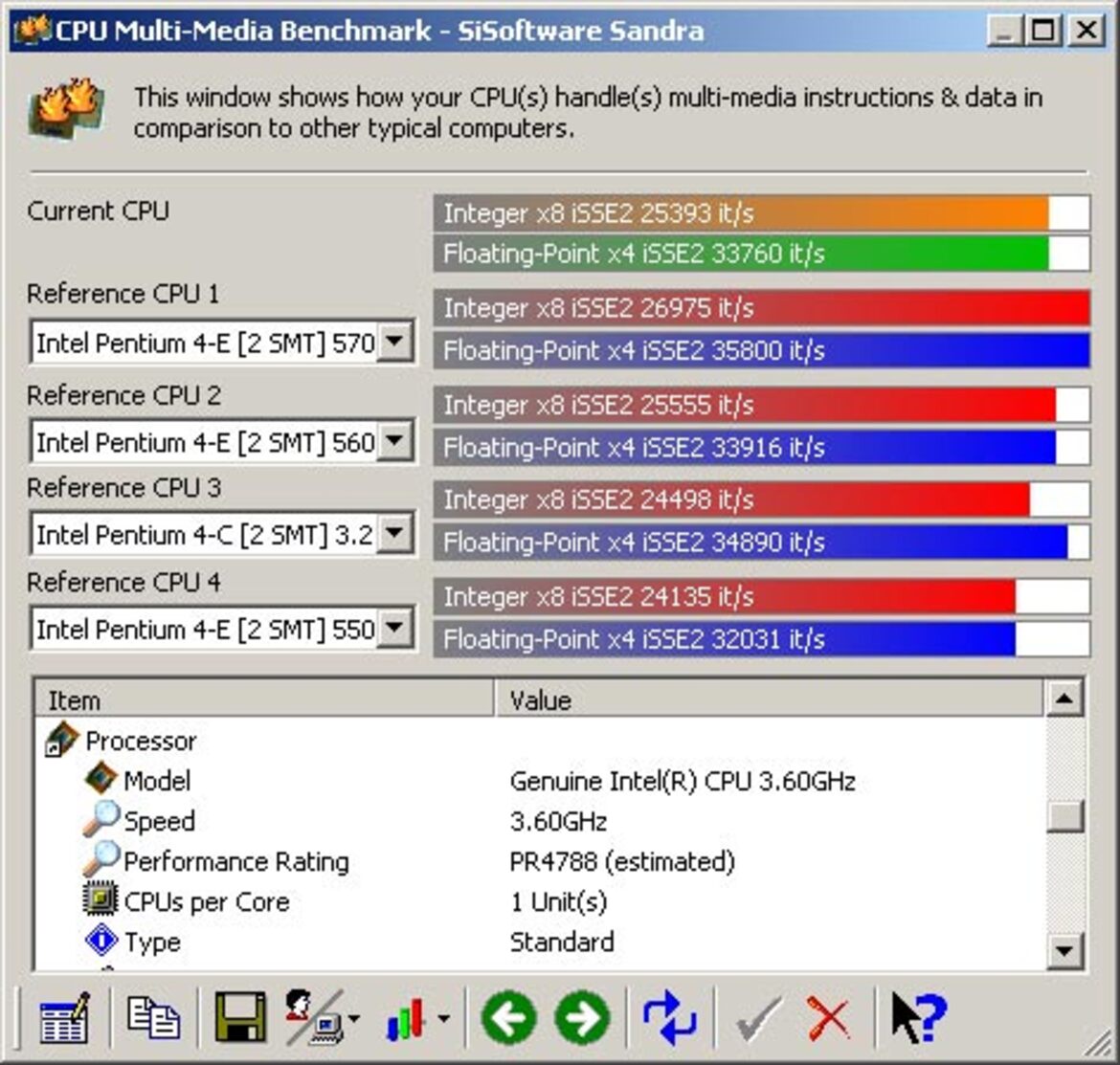Click the Integer 24135 it/s bar
Screen dimensions: 1120x1065
pos(761,596)
